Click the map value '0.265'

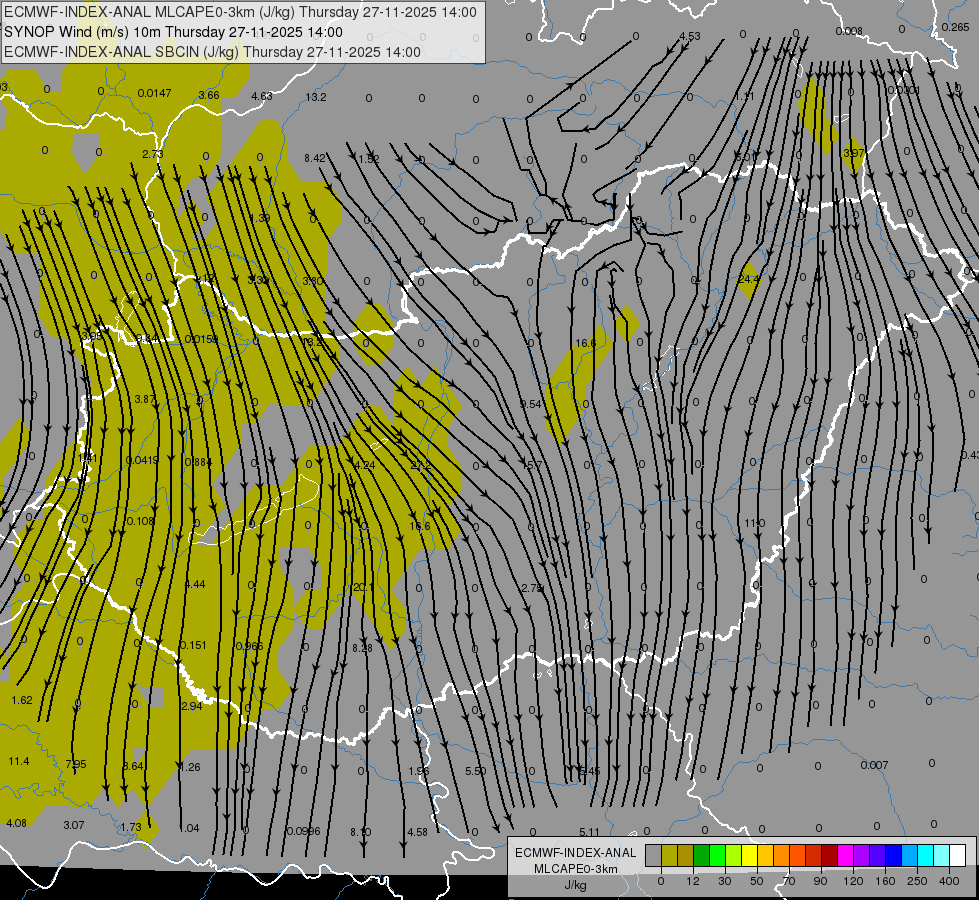[x=955, y=27]
